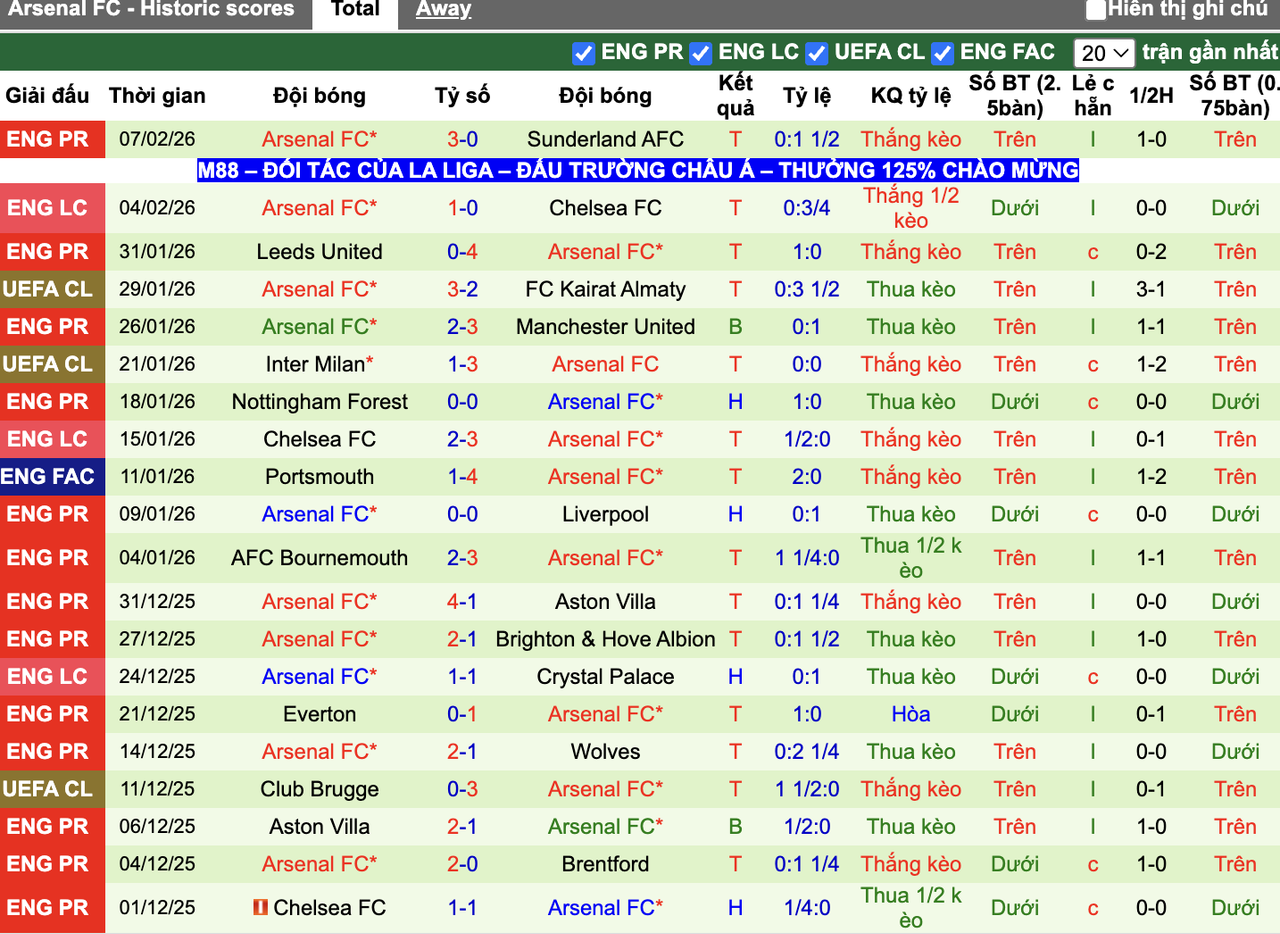Click the M88 La Liga partner banner
This screenshot has height=934, width=1280.
[638, 171]
